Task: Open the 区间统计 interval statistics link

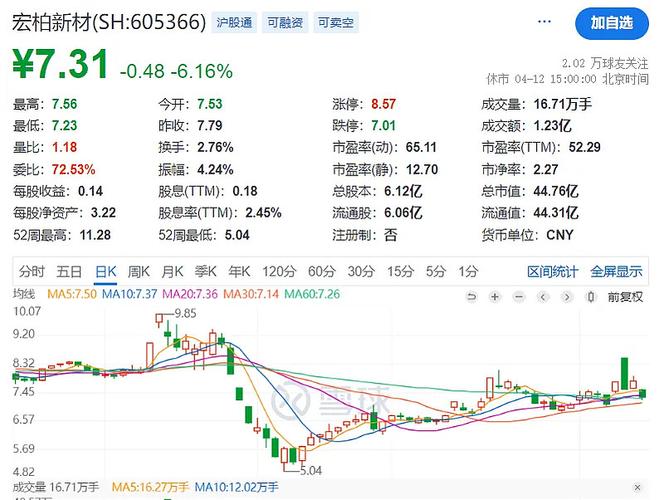Action: click(x=553, y=272)
